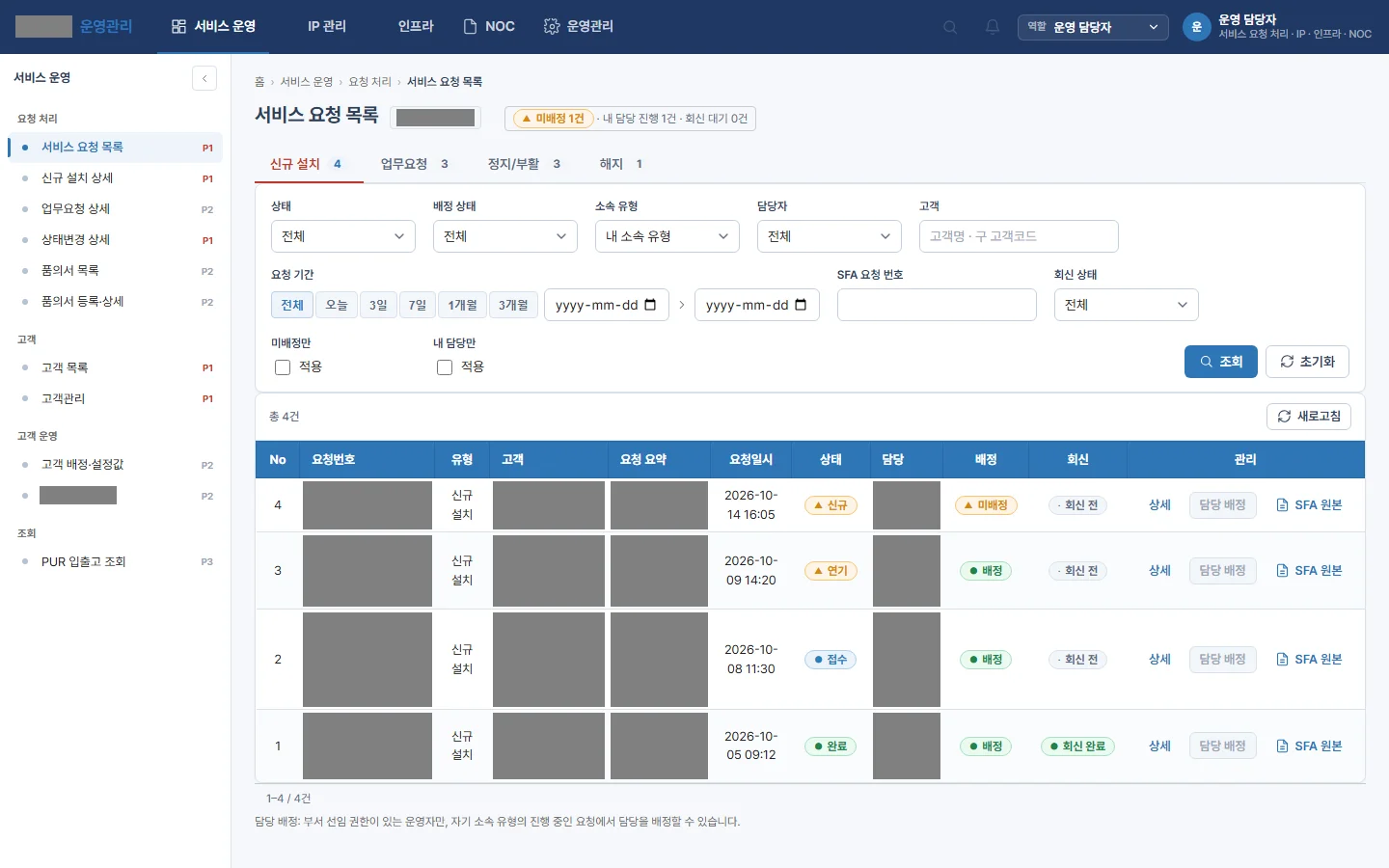Open the IP 관리 top menu
The image size is (1389, 868).
click(327, 27)
